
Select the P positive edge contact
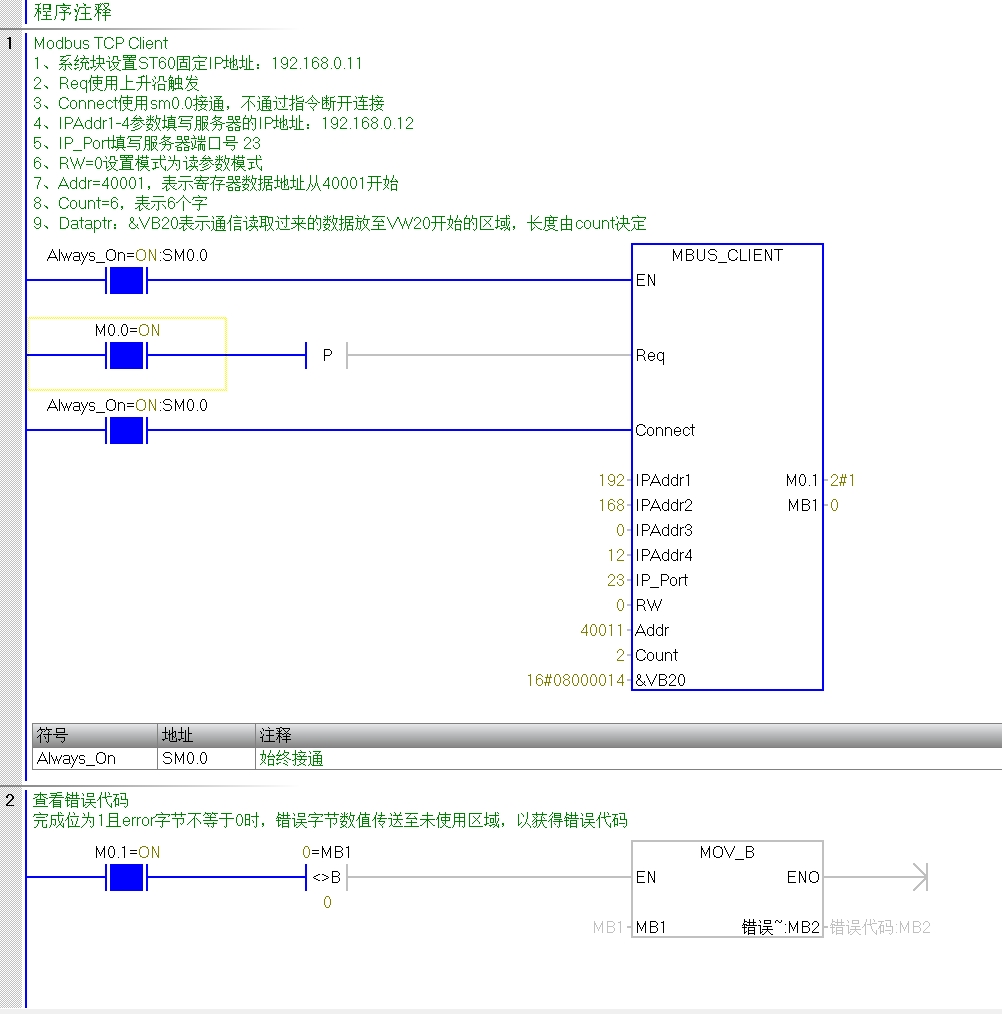click(x=326, y=355)
